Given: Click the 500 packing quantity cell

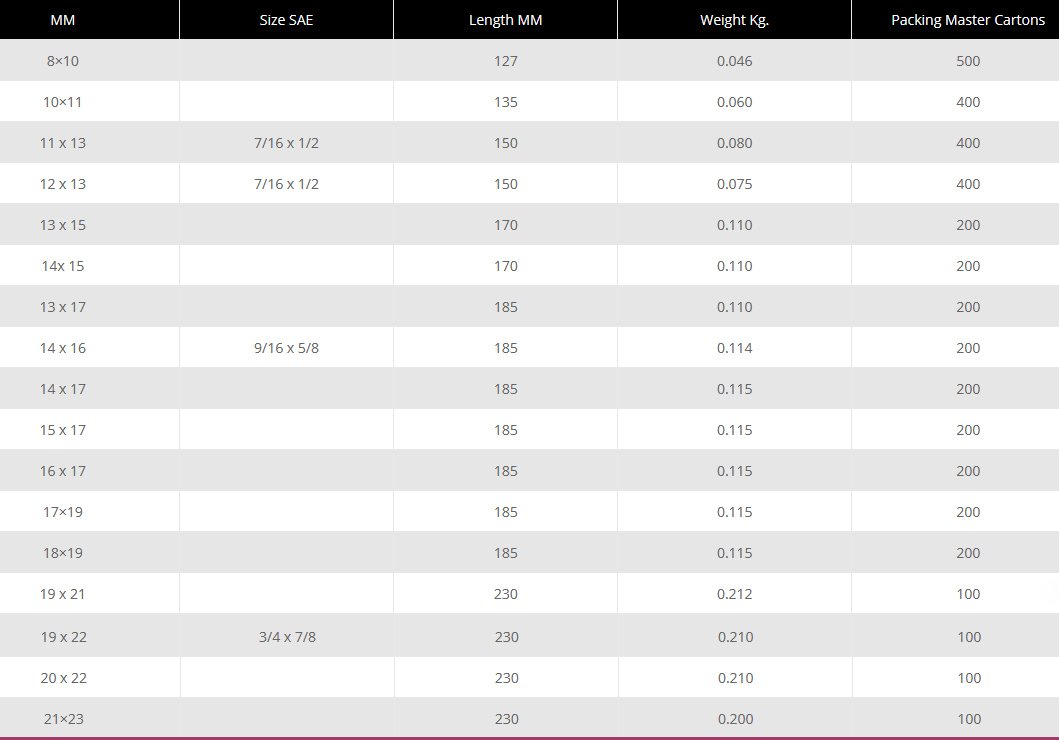Looking at the screenshot, I should pos(968,61).
